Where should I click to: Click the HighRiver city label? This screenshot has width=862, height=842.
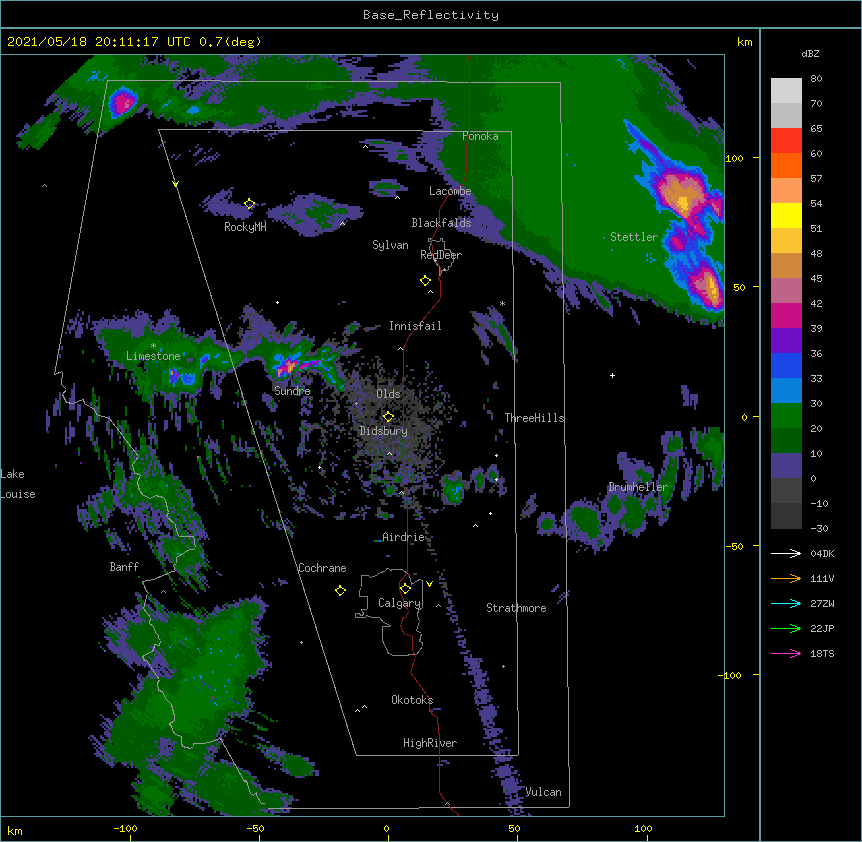[430, 743]
